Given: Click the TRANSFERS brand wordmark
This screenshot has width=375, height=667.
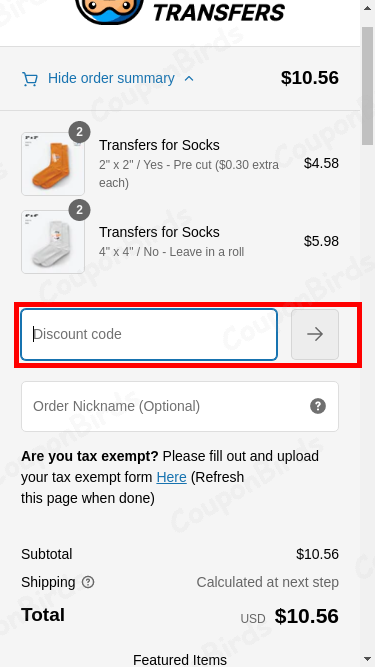Looking at the screenshot, I should 219,12.
